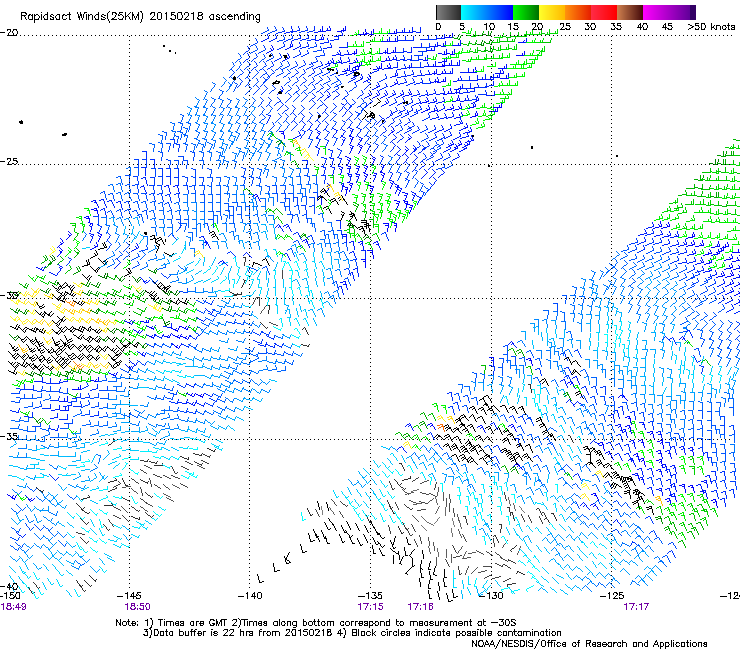740x650 pixels.
Task: Click the '>50 knots' legend label
Action: click(x=711, y=27)
